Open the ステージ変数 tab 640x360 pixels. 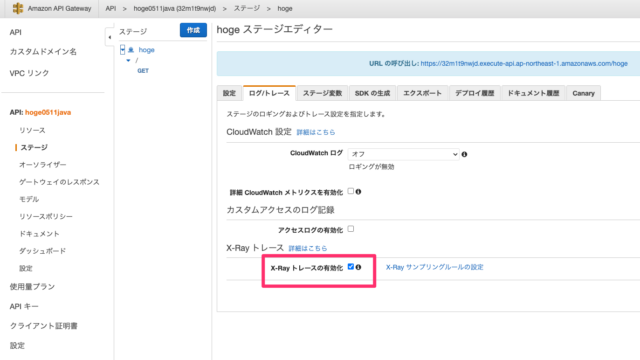pos(322,93)
